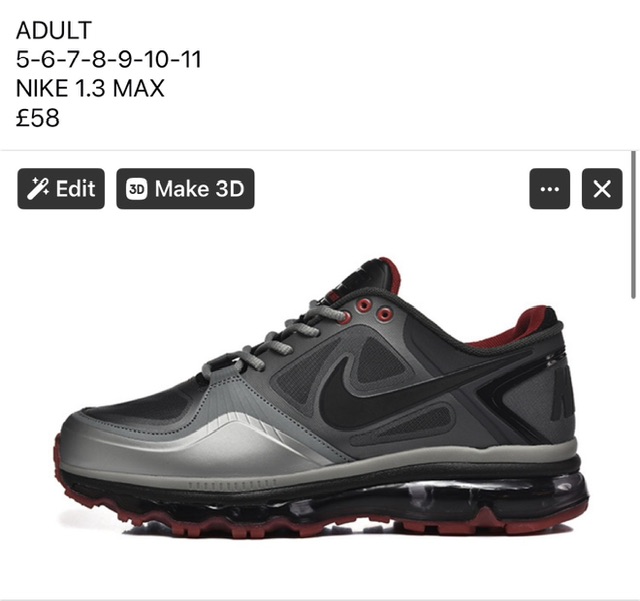Viewport: 640px width, 601px height.
Task: Open the Edit photo tool
Action: pyautogui.click(x=61, y=189)
